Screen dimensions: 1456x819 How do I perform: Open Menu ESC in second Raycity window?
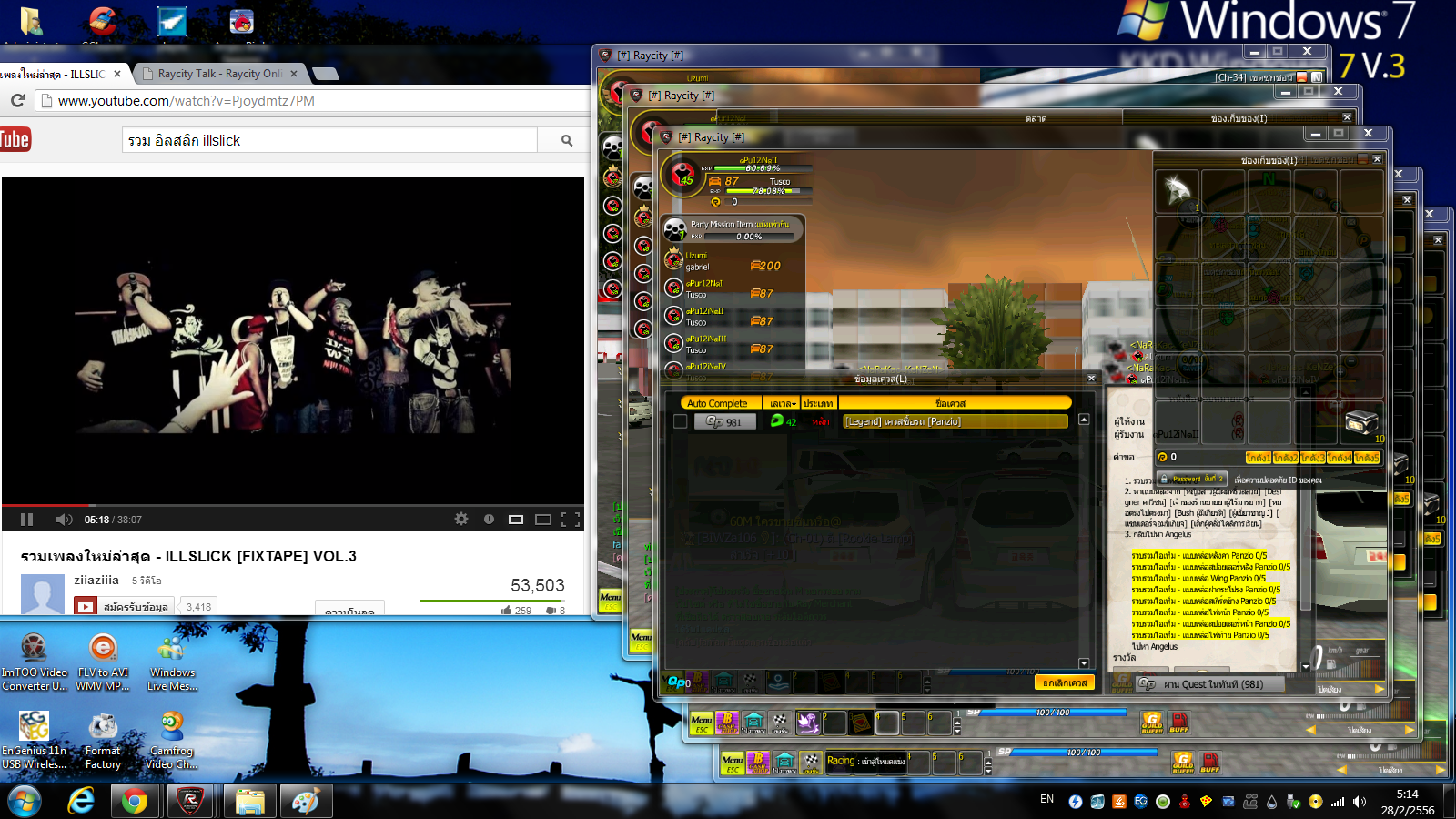click(701, 723)
